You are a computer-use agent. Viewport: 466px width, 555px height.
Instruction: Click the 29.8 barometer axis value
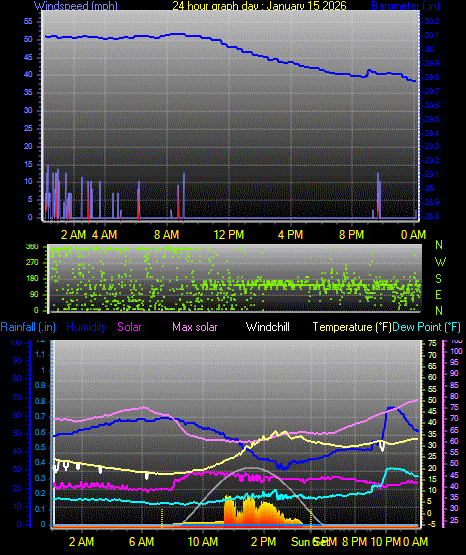pyautogui.click(x=432, y=77)
